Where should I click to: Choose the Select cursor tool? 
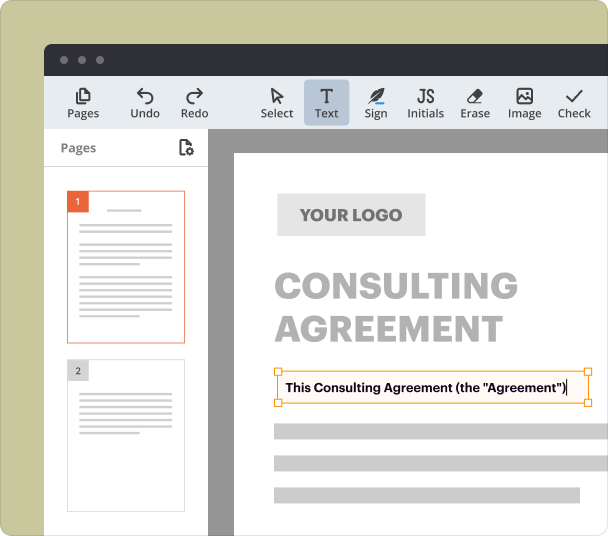pyautogui.click(x=277, y=102)
